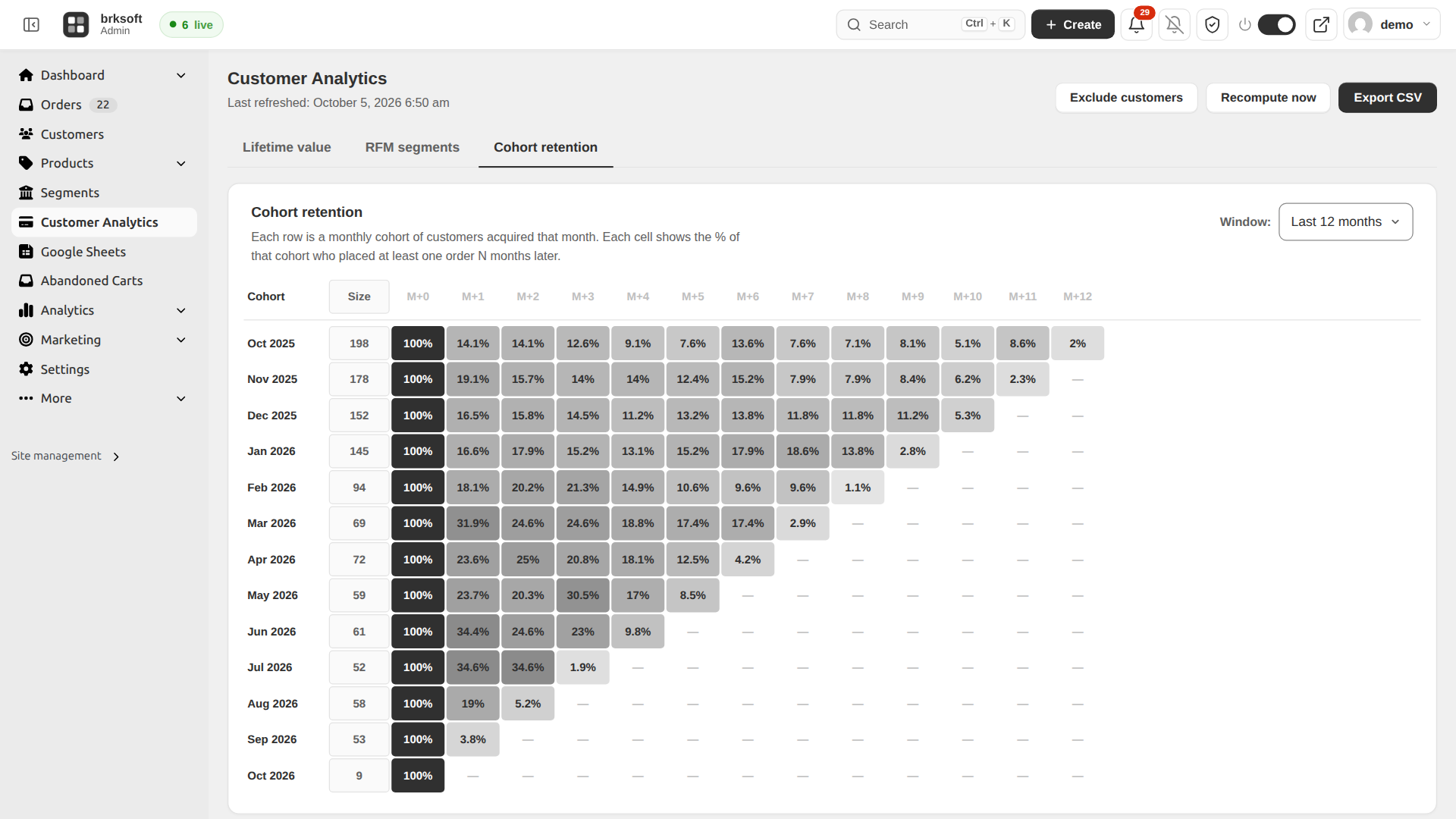Open Customer Analytics in the sidebar

pos(104,222)
